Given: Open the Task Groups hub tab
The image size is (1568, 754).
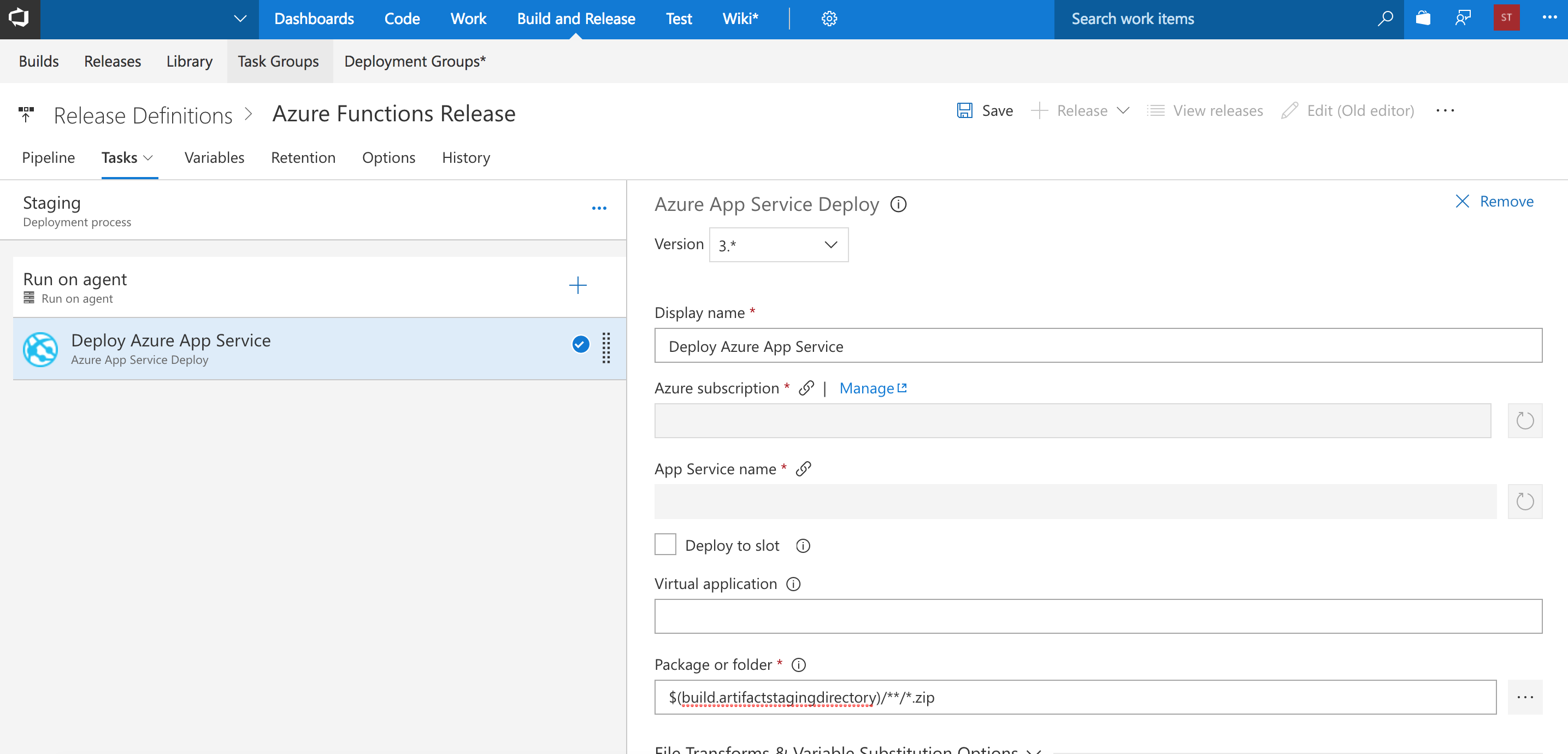Looking at the screenshot, I should (278, 61).
